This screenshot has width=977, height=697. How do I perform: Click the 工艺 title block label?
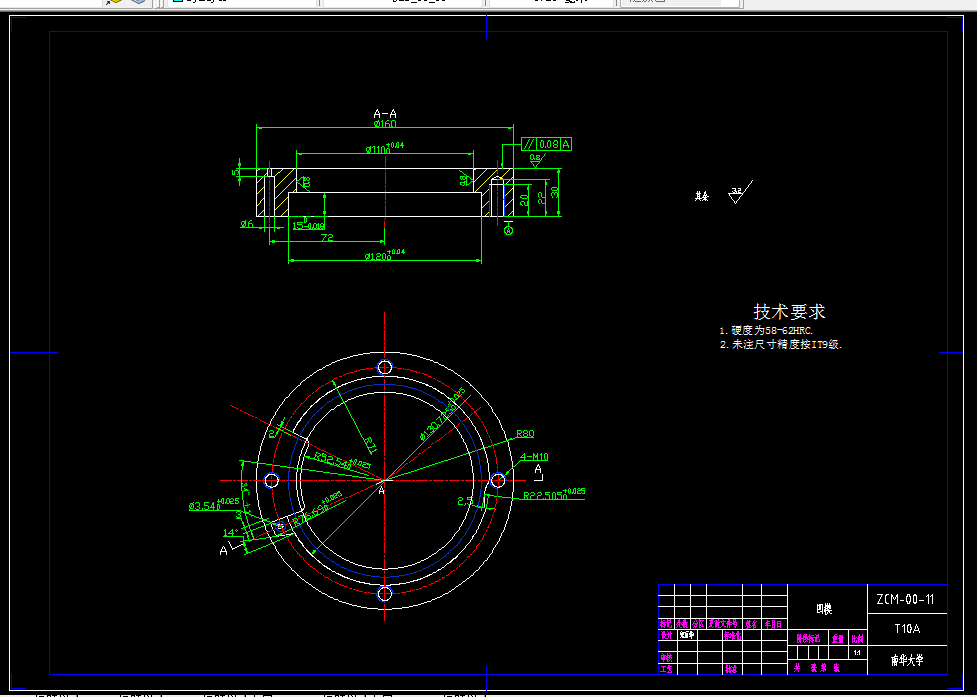[x=667, y=670]
